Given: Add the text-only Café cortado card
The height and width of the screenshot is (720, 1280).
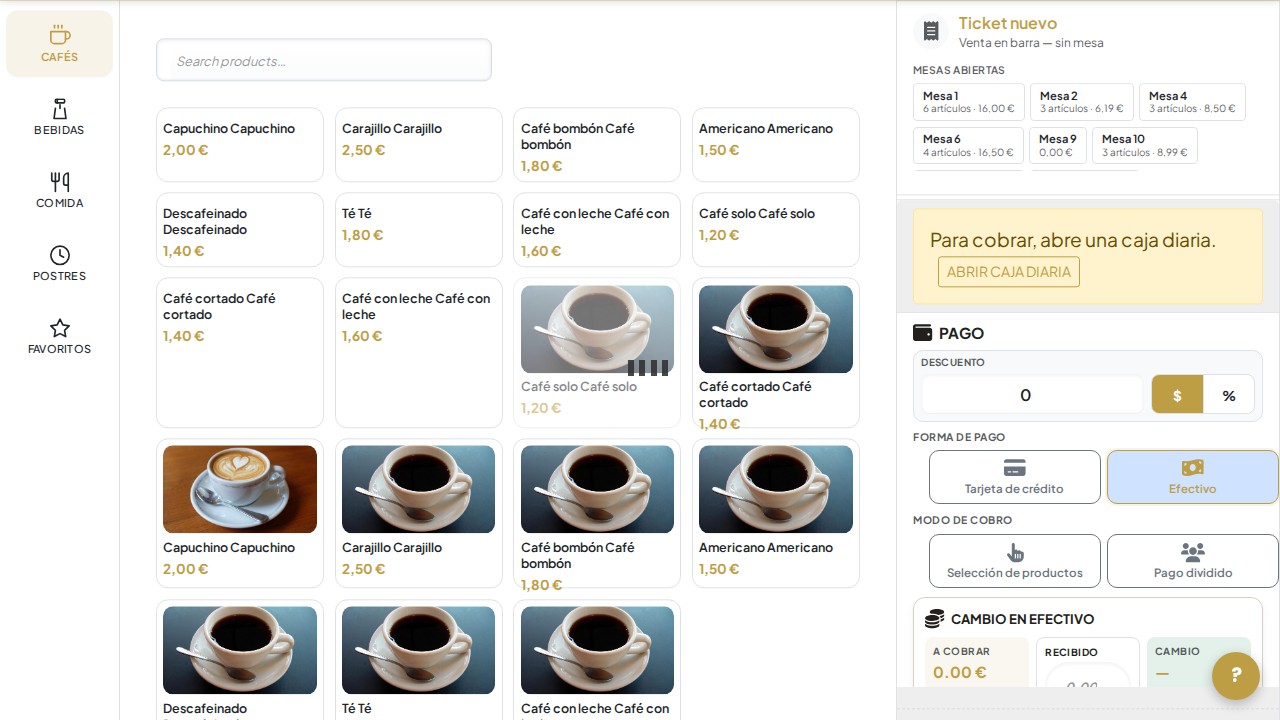Looking at the screenshot, I should [240, 353].
